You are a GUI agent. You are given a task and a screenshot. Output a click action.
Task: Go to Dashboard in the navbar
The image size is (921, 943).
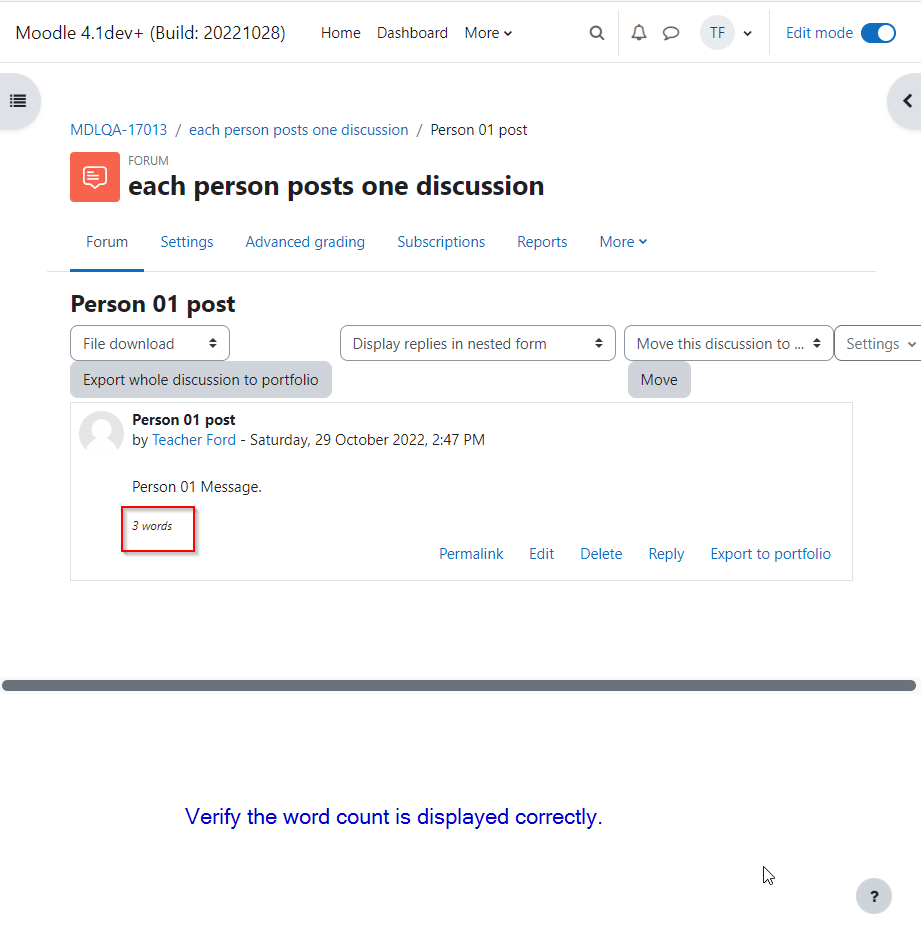coord(412,33)
